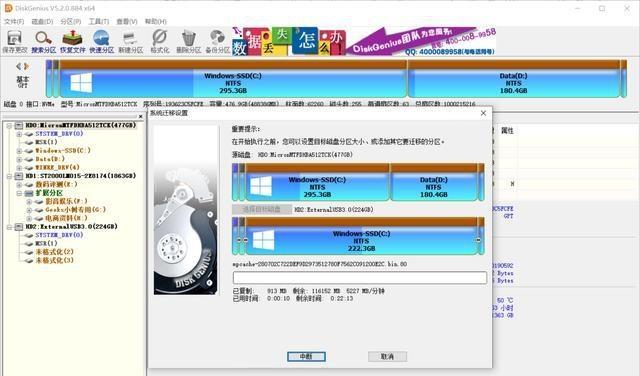Click the HD1 disk icon in tree
This screenshot has height=376, width=640.
tap(19, 176)
